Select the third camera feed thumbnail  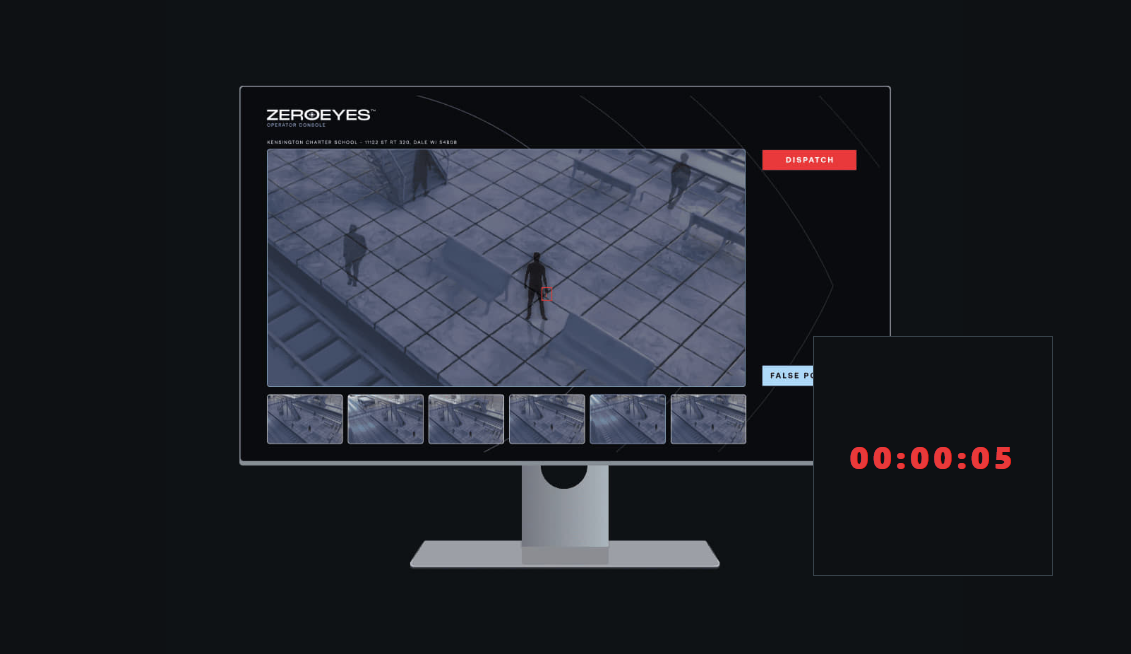pyautogui.click(x=466, y=418)
